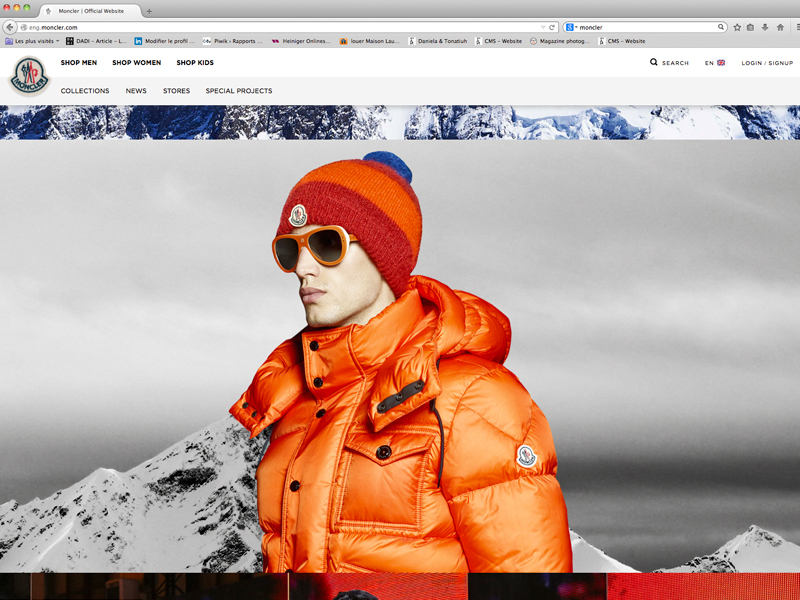The height and width of the screenshot is (600, 800).
Task: Open SHOP WOMEN menu
Action: tap(137, 63)
